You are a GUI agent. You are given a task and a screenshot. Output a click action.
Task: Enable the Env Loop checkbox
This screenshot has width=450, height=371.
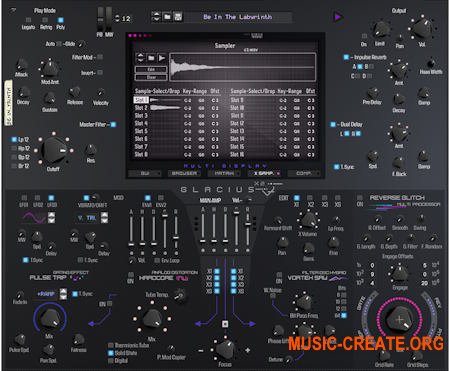point(157,260)
